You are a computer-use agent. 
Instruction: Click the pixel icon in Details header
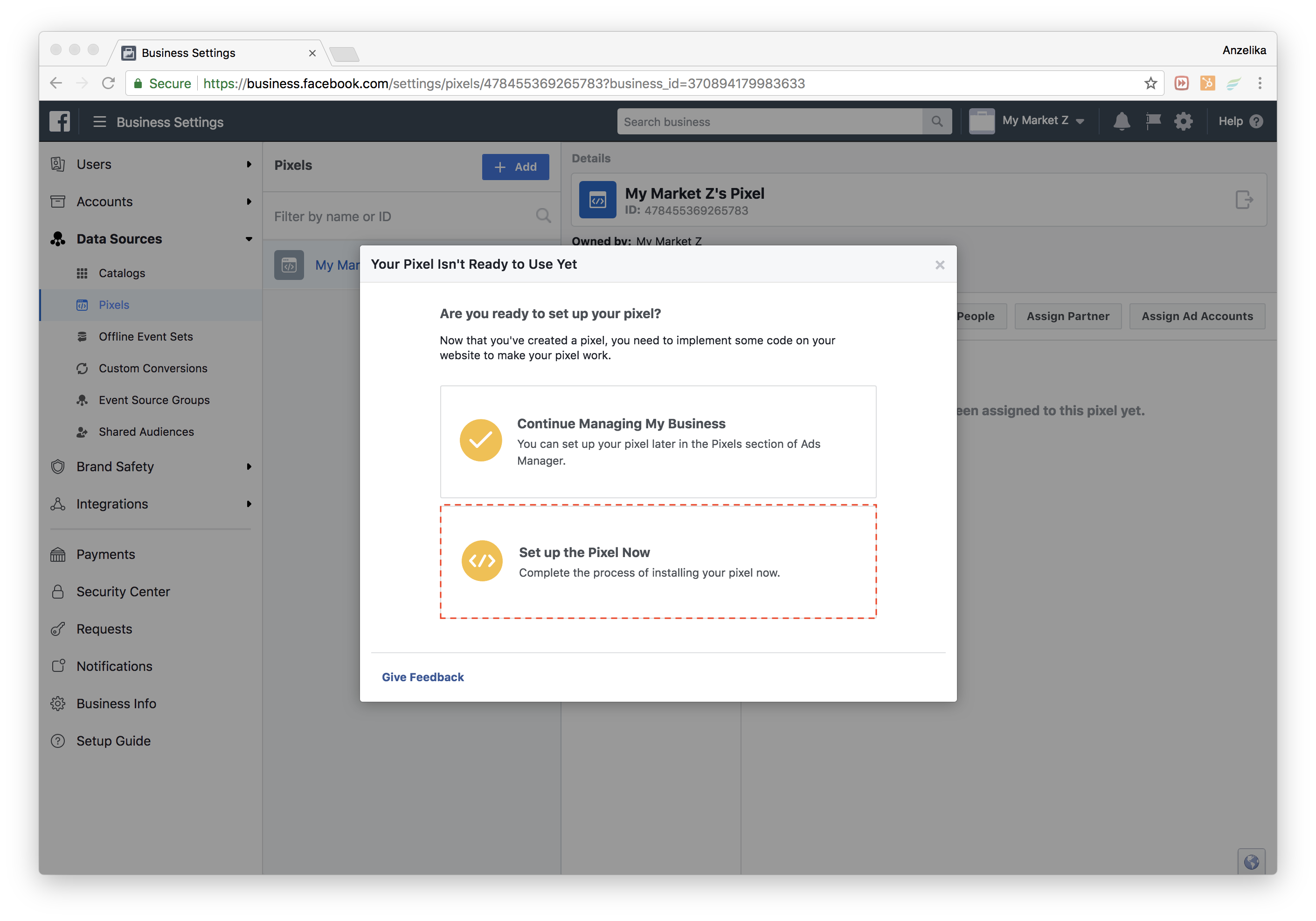tap(597, 200)
